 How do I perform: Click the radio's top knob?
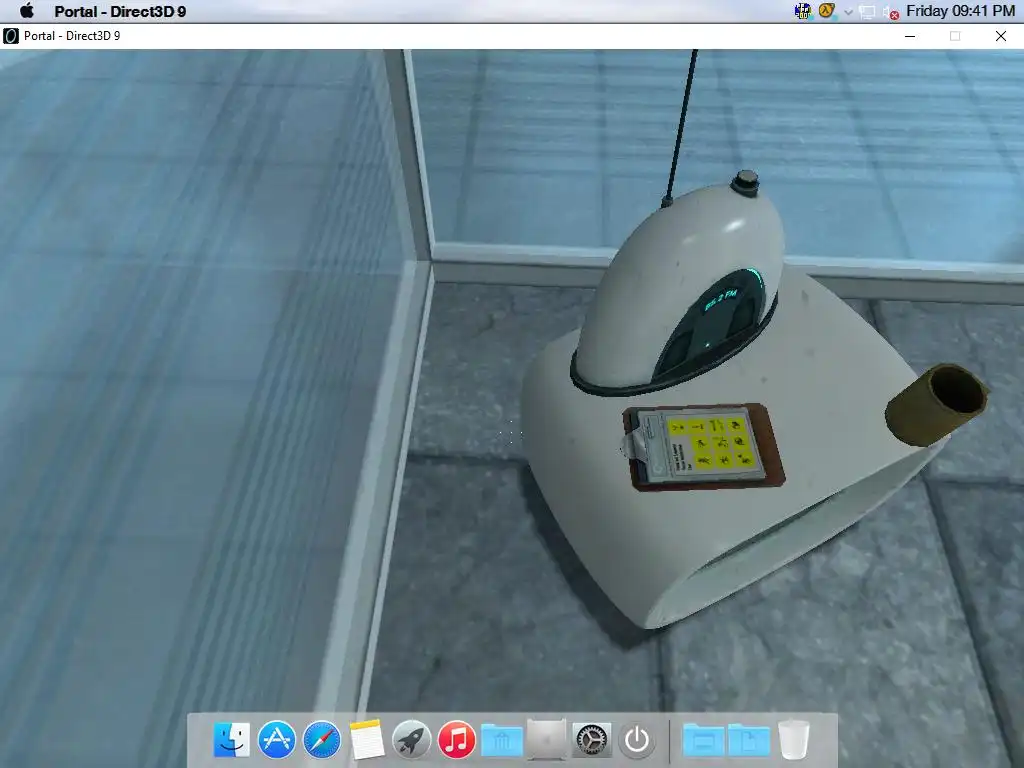click(745, 183)
